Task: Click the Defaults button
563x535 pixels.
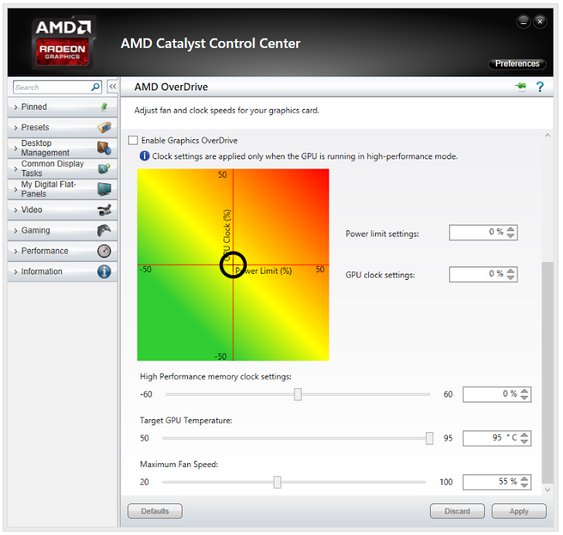Action: (155, 511)
